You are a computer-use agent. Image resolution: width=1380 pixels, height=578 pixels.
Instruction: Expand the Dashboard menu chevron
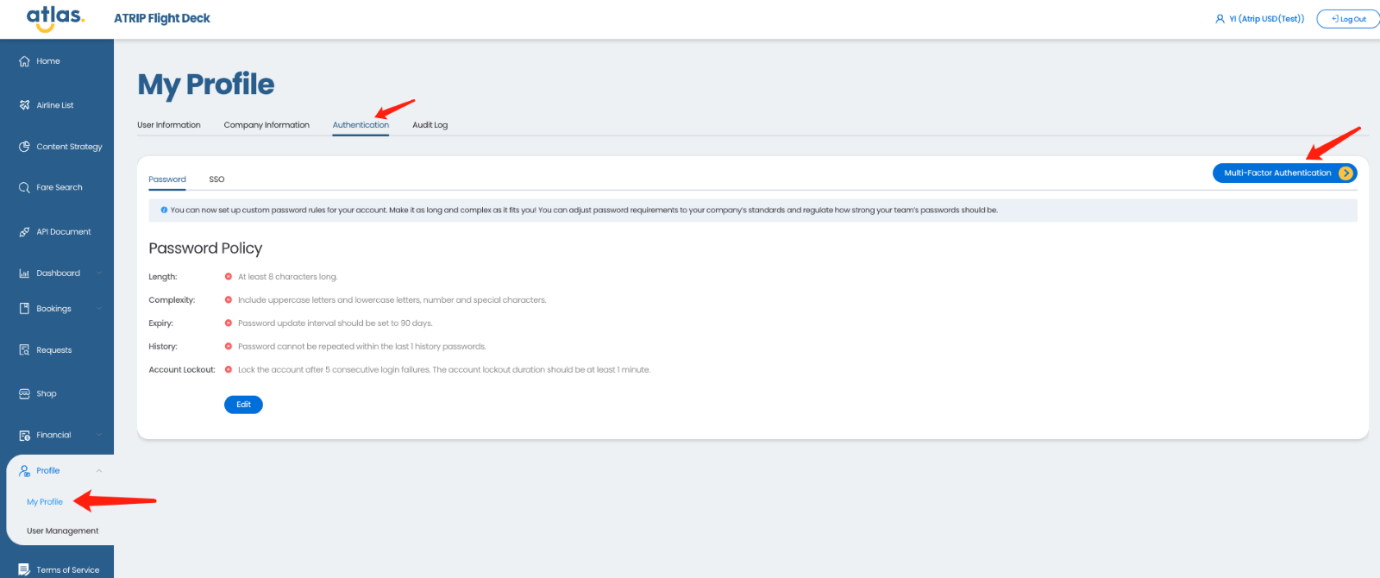tap(100, 273)
